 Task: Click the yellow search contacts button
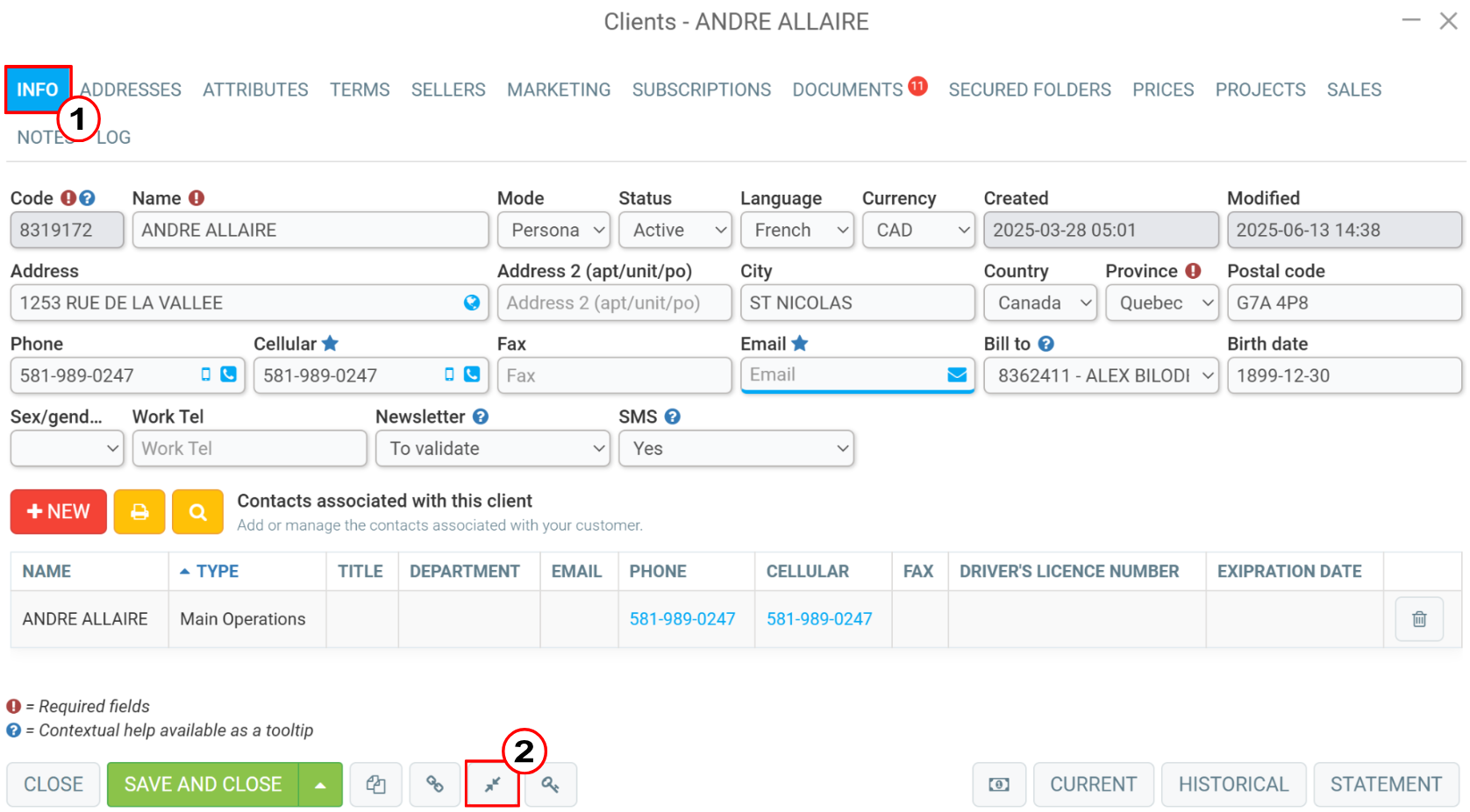198,512
